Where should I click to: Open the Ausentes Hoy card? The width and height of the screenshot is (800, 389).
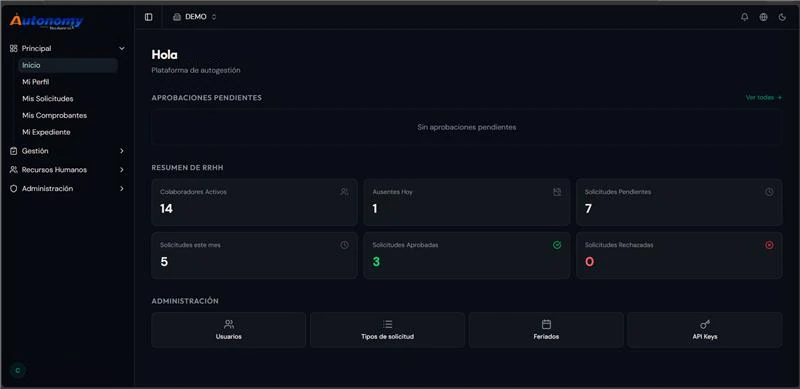pos(467,202)
